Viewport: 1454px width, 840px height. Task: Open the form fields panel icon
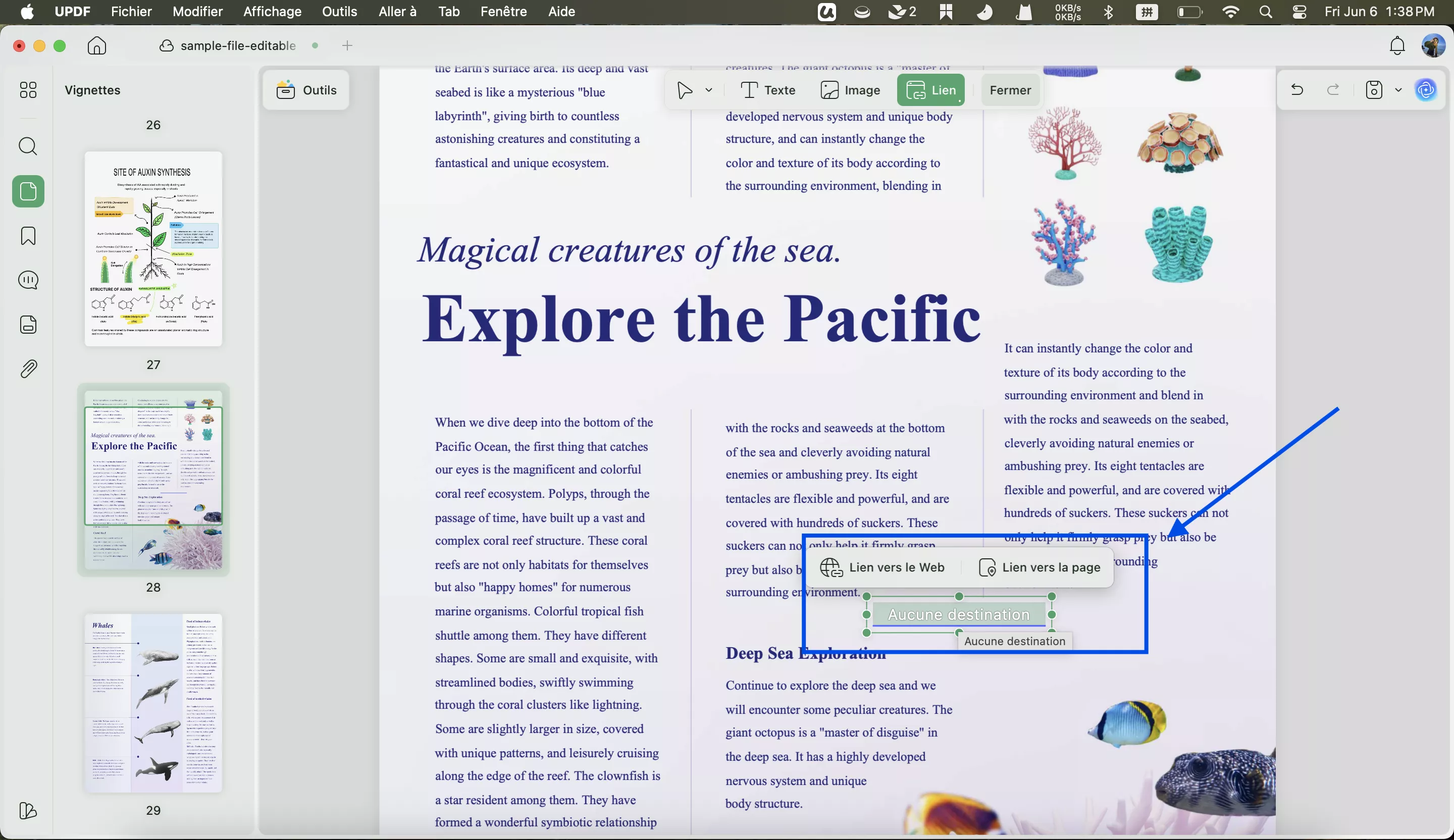coord(28,325)
